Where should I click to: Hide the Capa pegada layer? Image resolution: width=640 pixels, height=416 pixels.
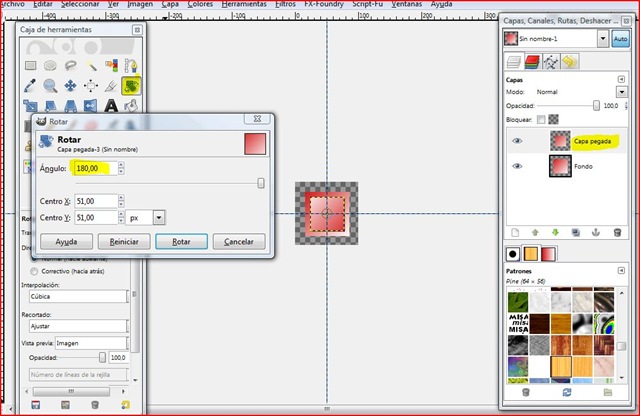[517, 141]
